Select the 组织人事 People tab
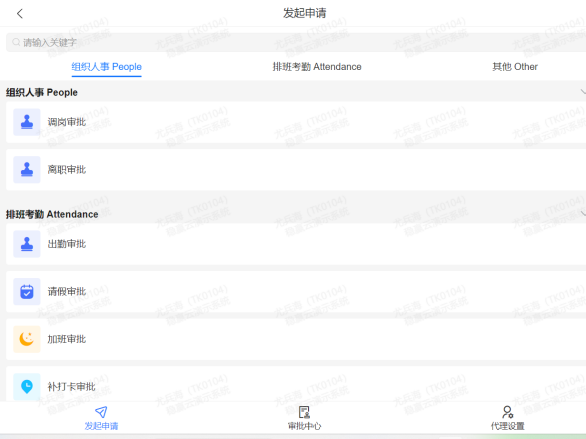 pos(107,67)
